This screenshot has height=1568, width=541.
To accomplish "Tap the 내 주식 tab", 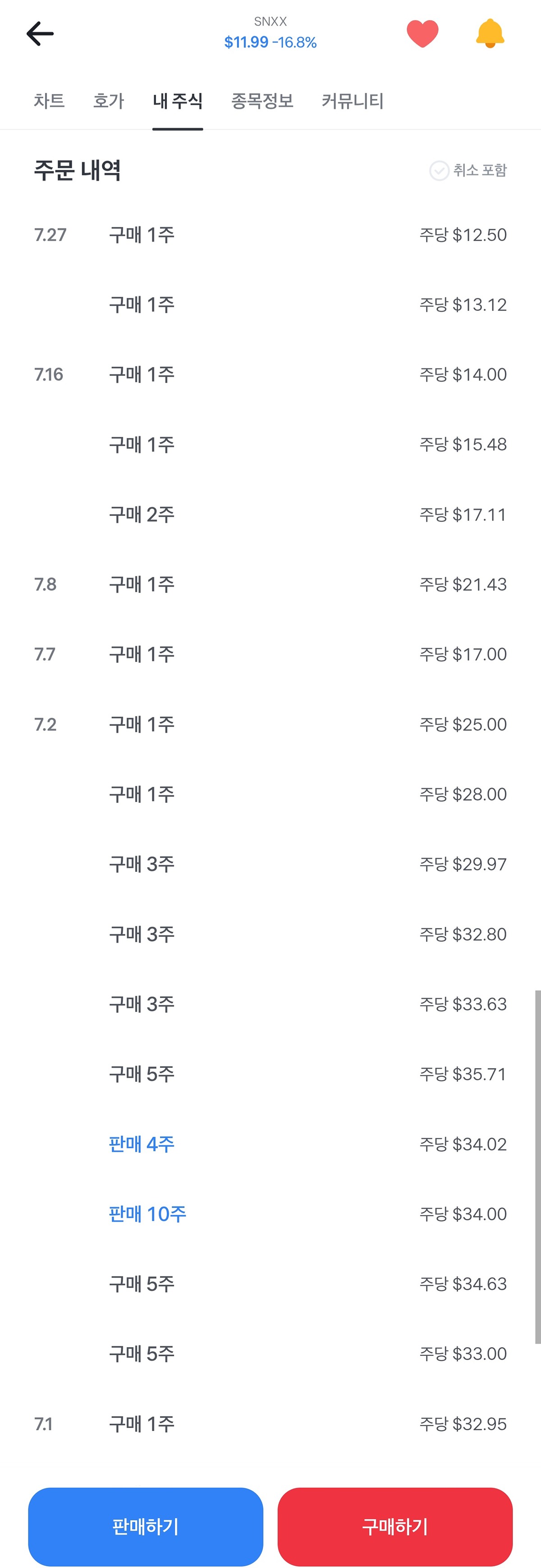I will (178, 100).
